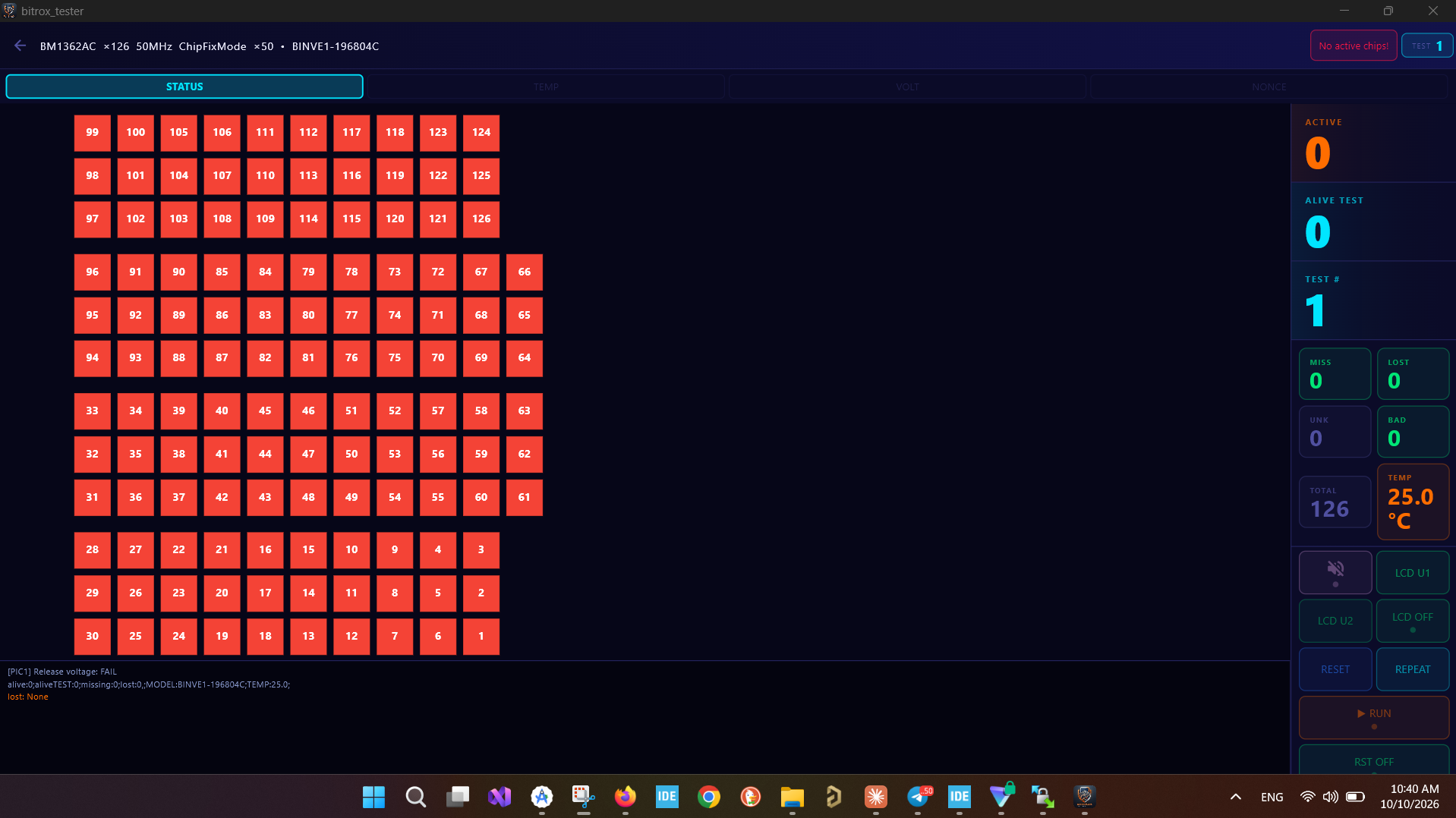Screen dimensions: 1456x818
Task: Switch to Firefox in the taskbar
Action: (625, 797)
